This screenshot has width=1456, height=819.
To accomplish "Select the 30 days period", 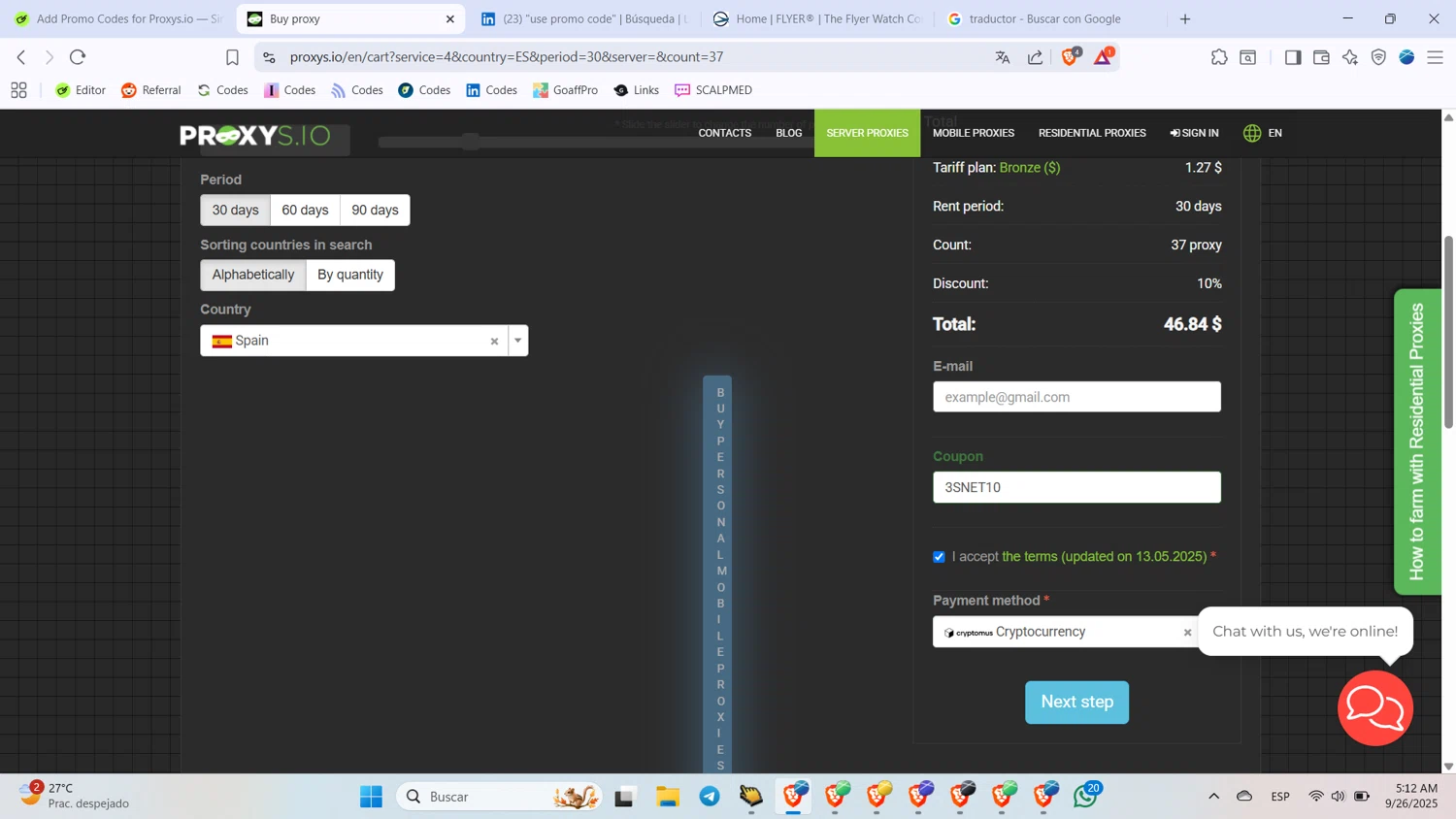I will pos(236,210).
